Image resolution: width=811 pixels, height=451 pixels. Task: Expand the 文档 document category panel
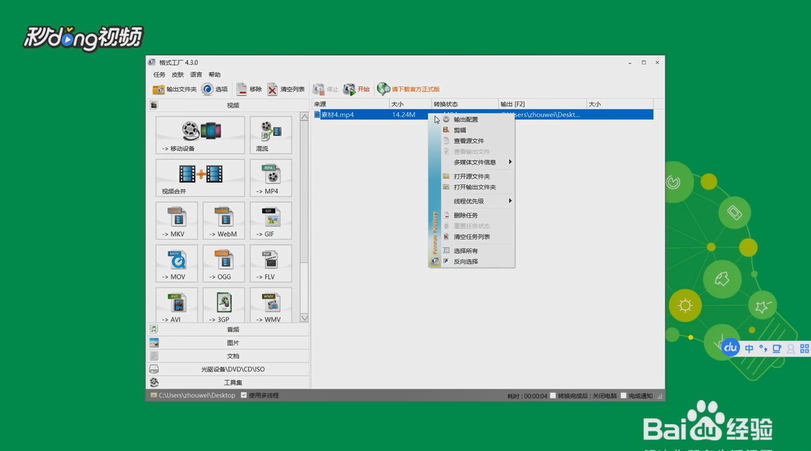click(228, 356)
